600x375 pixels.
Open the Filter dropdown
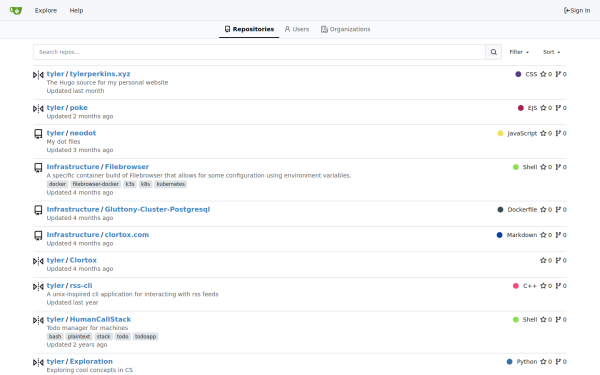pyautogui.click(x=519, y=52)
